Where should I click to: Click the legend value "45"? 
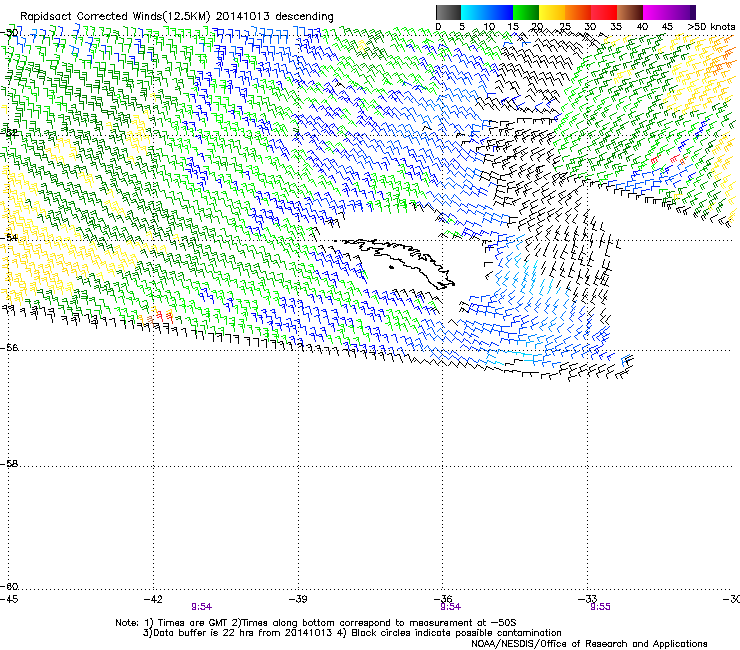coord(667,27)
